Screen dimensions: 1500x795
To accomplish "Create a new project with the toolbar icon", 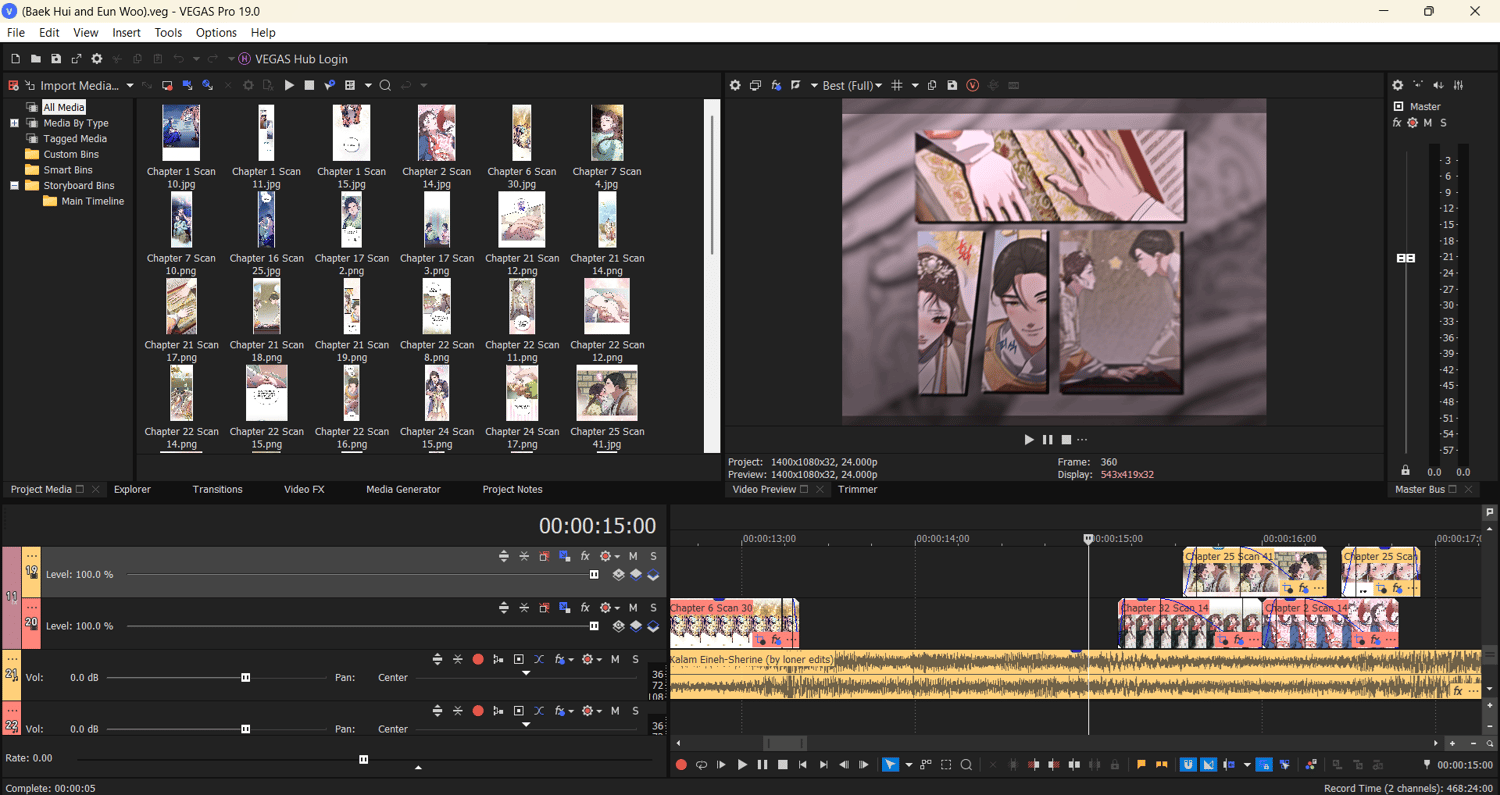I will 15,59.
